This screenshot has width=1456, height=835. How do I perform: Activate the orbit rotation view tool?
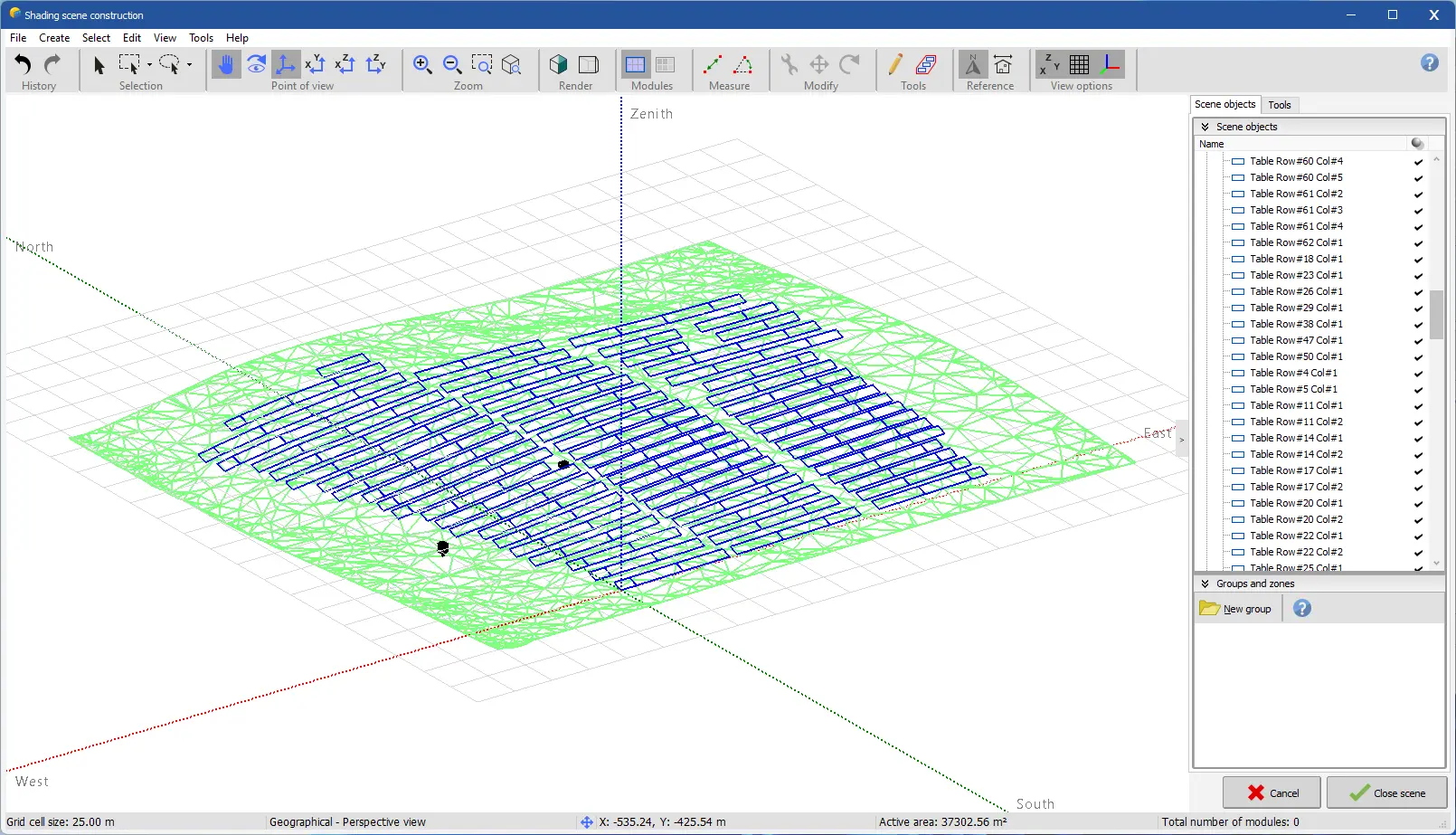(256, 64)
